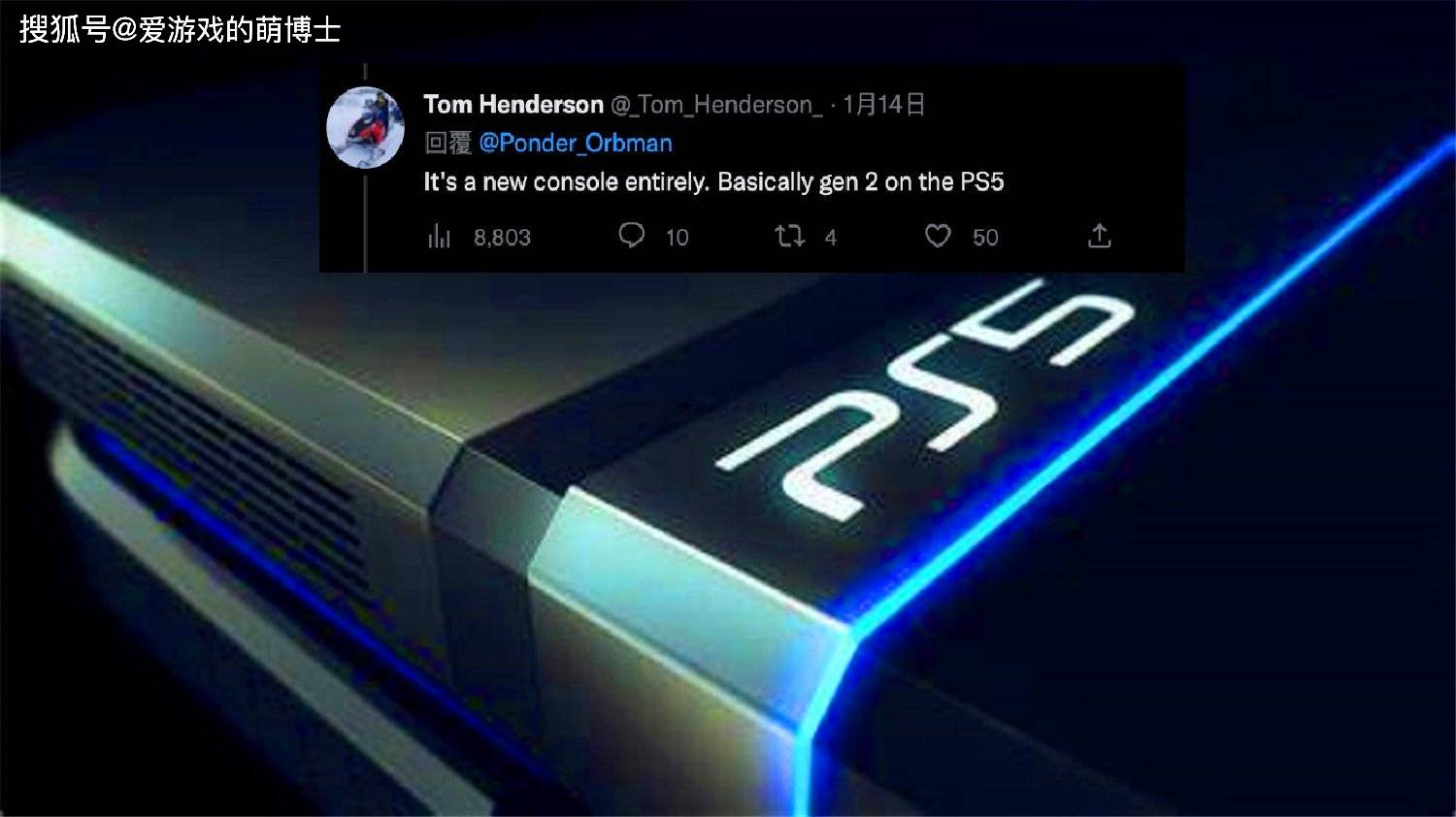Viewport: 1456px width, 817px height.
Task: Click the 4 retweets count
Action: coord(831,238)
